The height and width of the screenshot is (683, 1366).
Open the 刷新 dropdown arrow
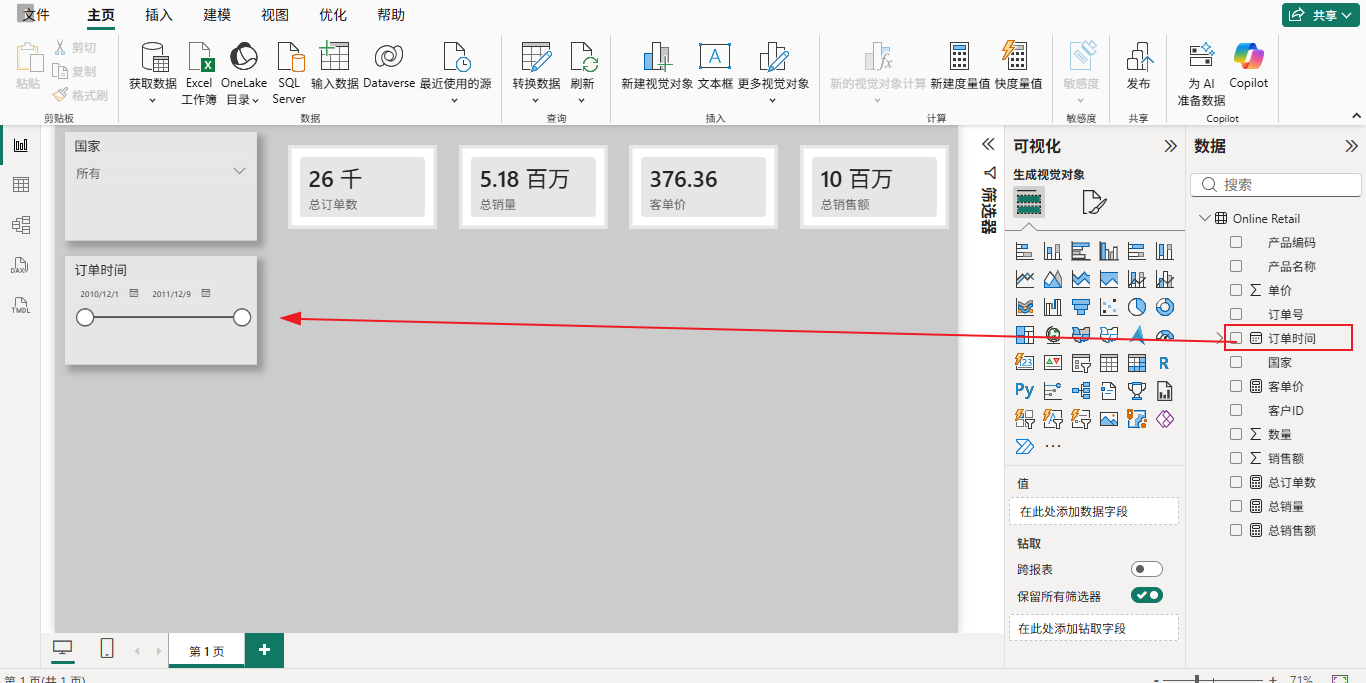click(583, 100)
